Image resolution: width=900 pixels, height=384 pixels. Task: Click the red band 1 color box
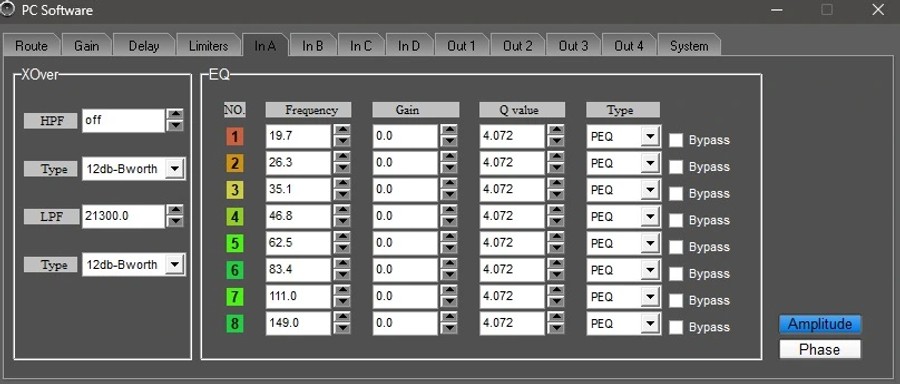[x=235, y=137]
